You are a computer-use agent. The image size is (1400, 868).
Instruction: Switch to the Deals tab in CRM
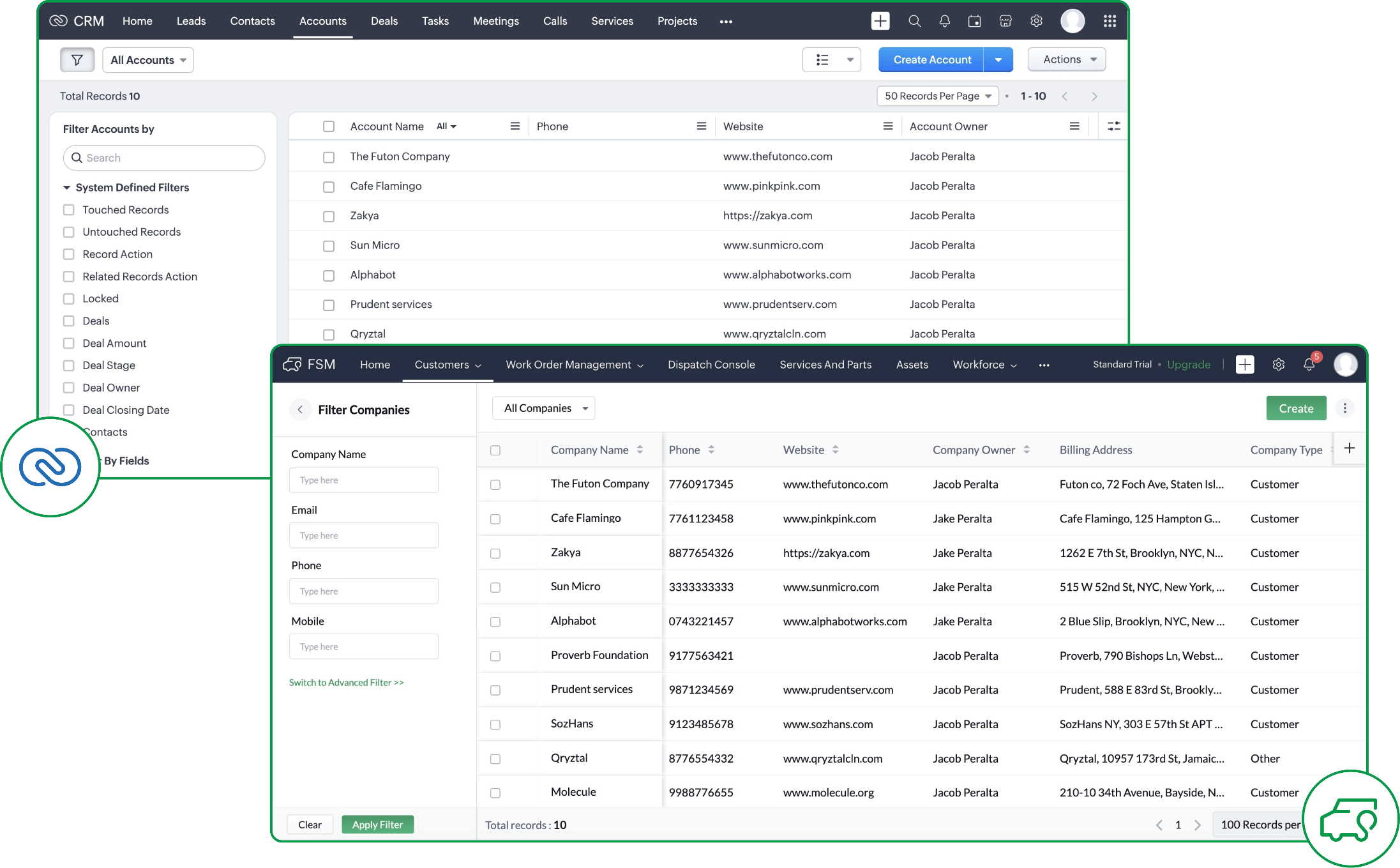click(384, 21)
